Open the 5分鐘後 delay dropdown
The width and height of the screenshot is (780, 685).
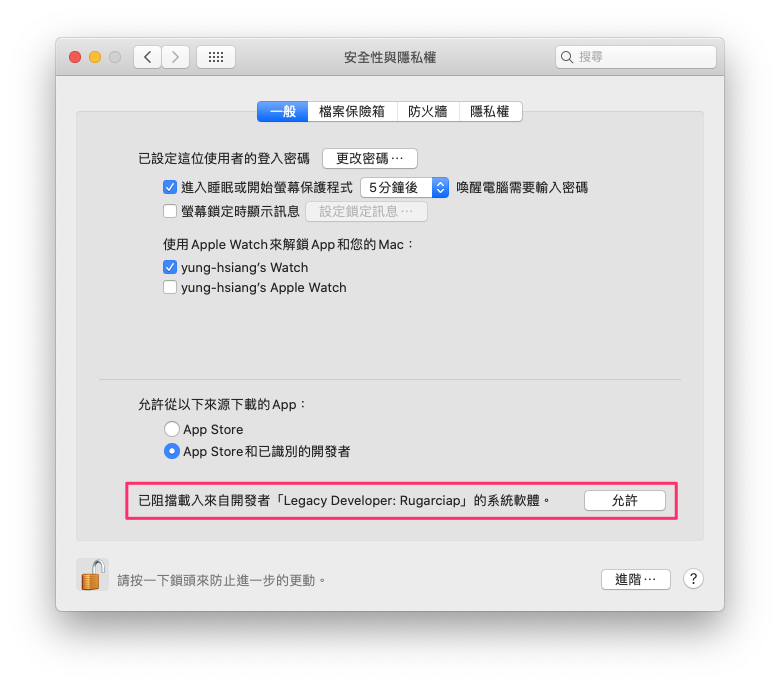(404, 188)
